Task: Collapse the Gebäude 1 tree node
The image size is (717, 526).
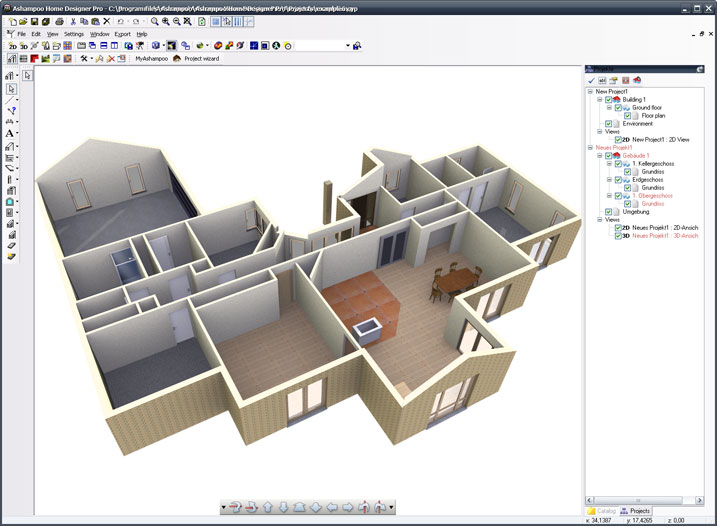Action: pyautogui.click(x=599, y=155)
